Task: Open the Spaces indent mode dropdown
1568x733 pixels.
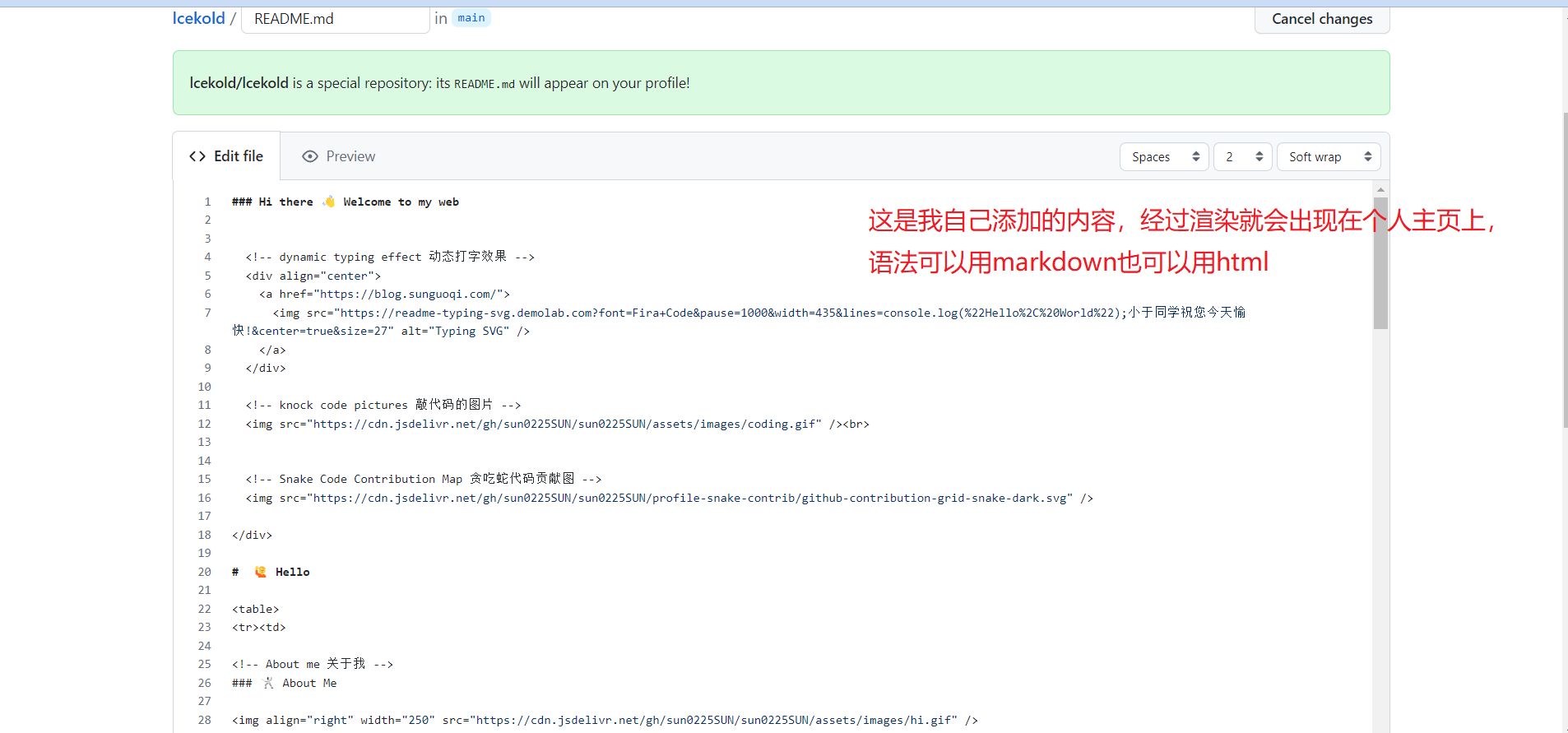Action: pyautogui.click(x=1163, y=156)
